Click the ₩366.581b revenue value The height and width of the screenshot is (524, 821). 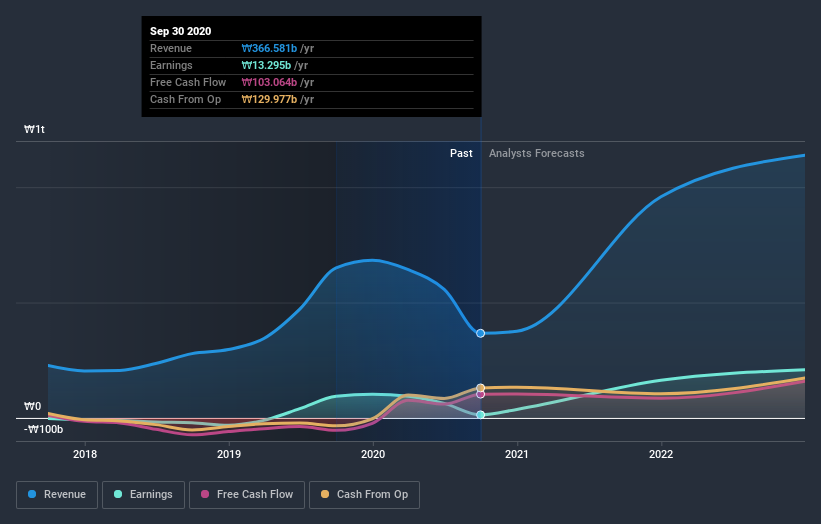coord(269,48)
